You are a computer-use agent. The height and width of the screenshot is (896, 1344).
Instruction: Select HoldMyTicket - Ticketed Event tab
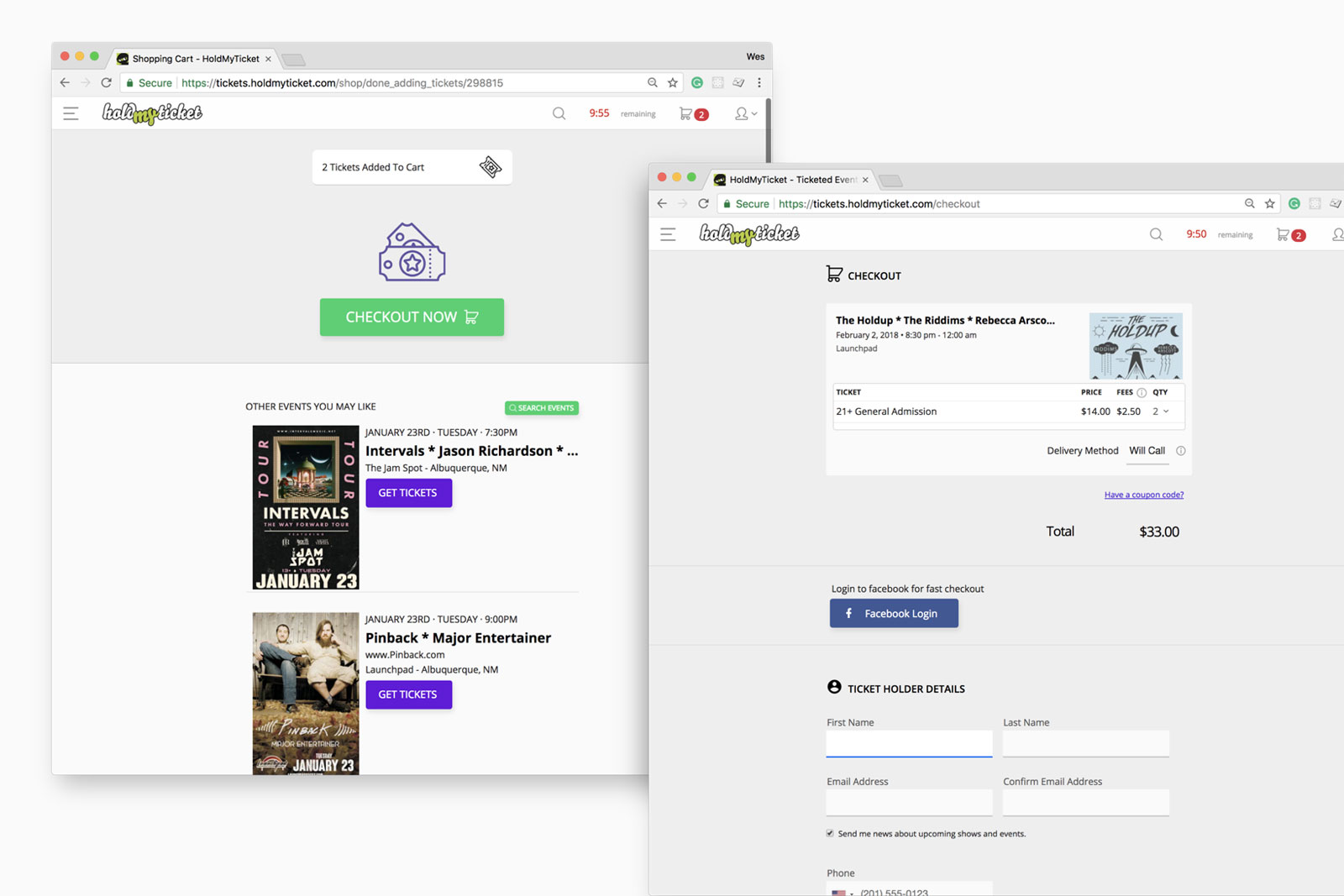793,180
